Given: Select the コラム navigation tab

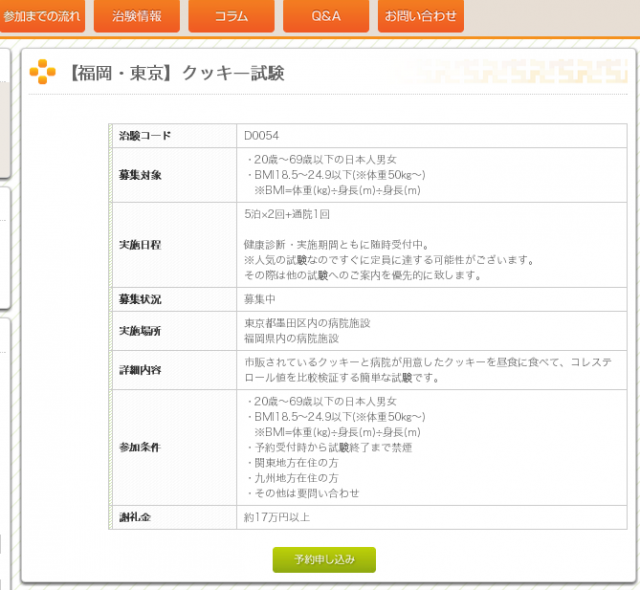Looking at the screenshot, I should 231,16.
